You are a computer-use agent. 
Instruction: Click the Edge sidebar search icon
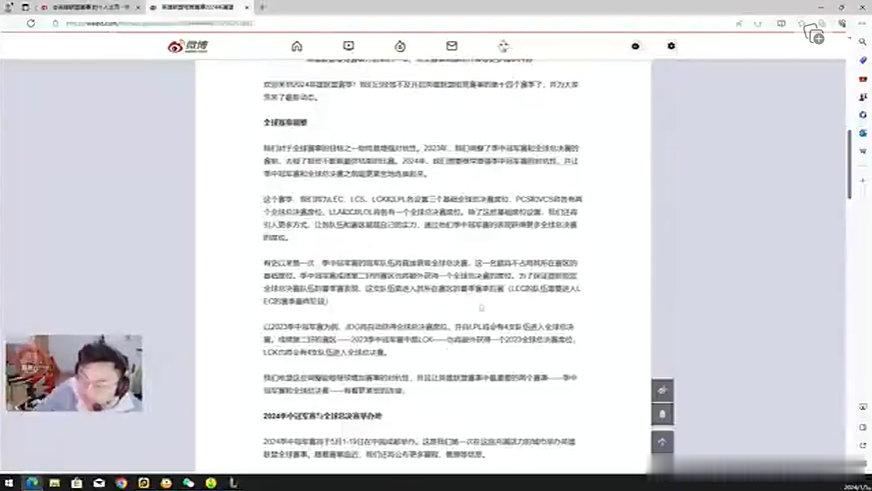click(863, 42)
